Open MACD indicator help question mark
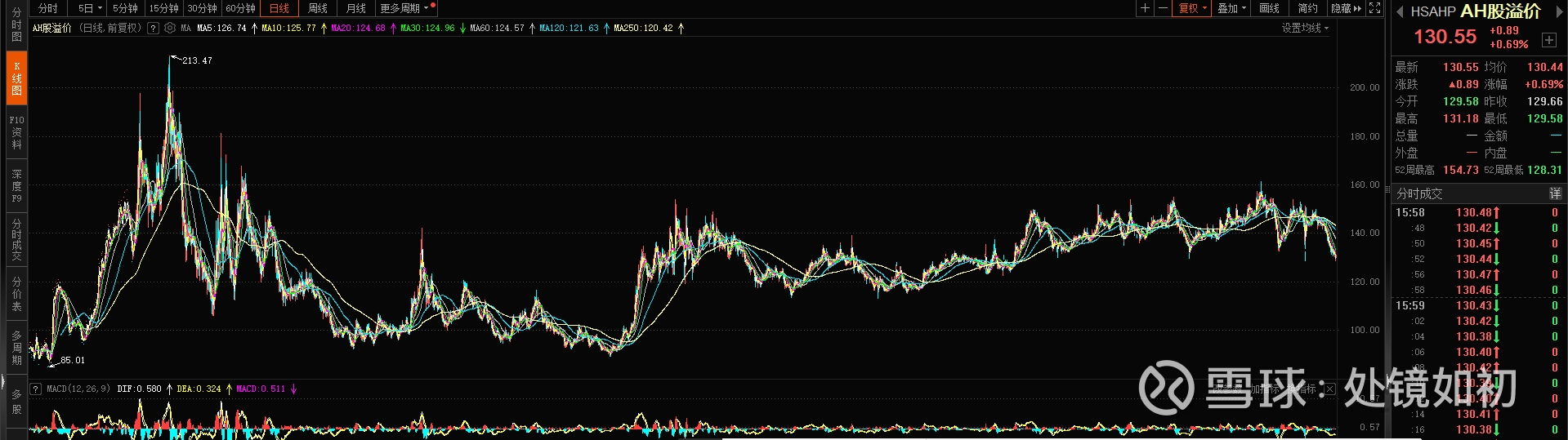 click(x=35, y=389)
